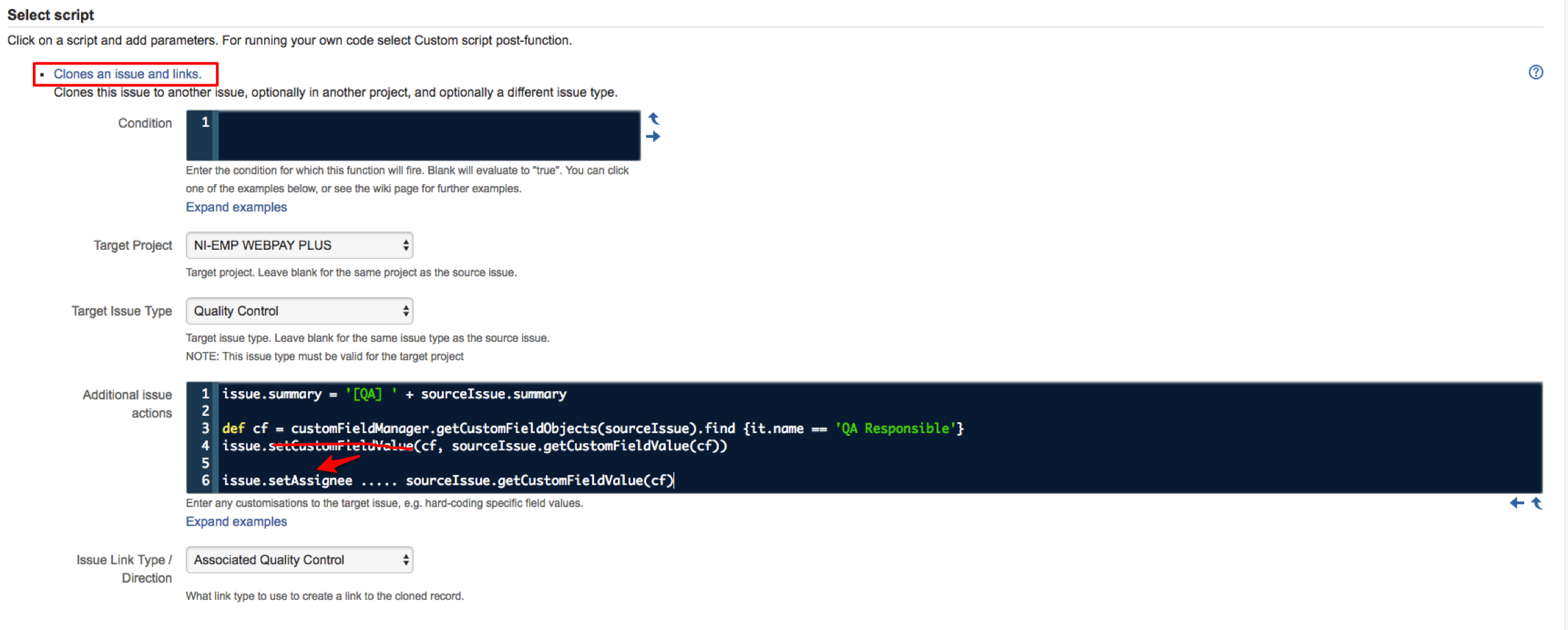Click the left arrow below Additional issue actions
This screenshot has height=630, width=1568.
click(x=1517, y=503)
